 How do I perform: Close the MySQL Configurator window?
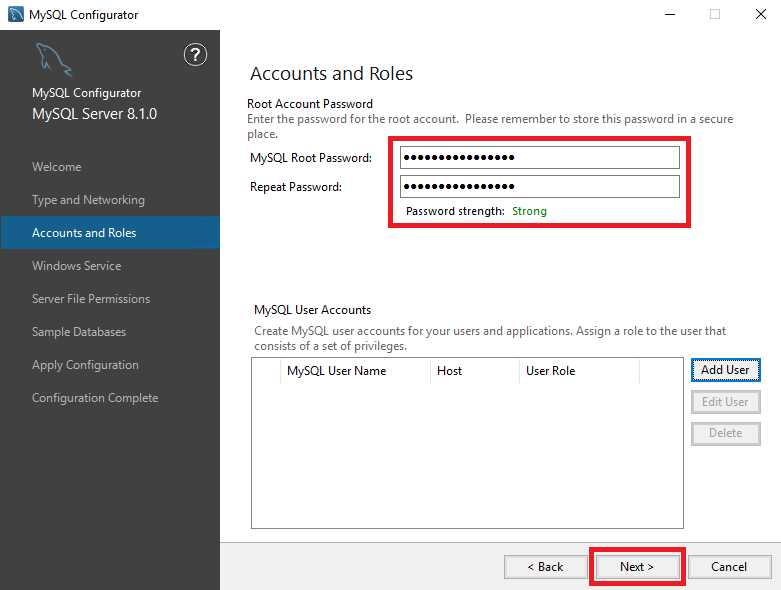point(761,14)
